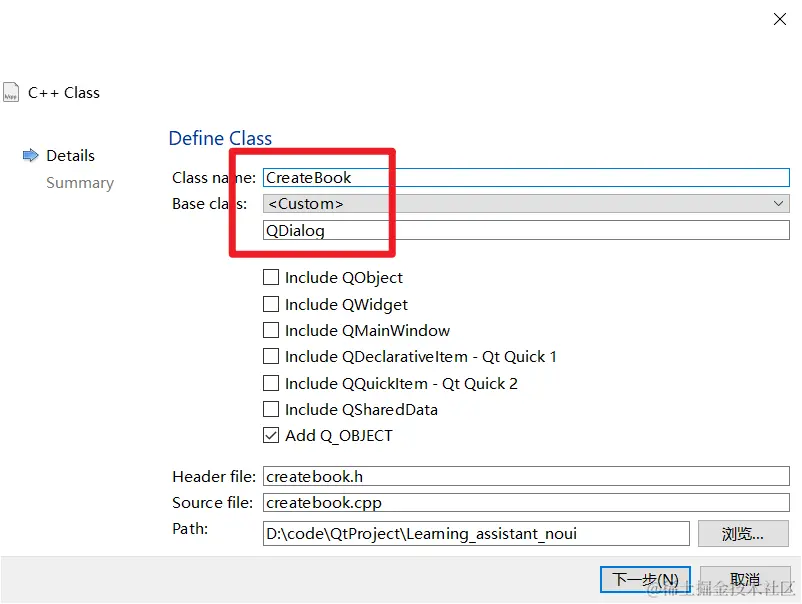Viewport: 802px width, 604px height.
Task: Click the 浏览... browse button
Action: coord(743,533)
